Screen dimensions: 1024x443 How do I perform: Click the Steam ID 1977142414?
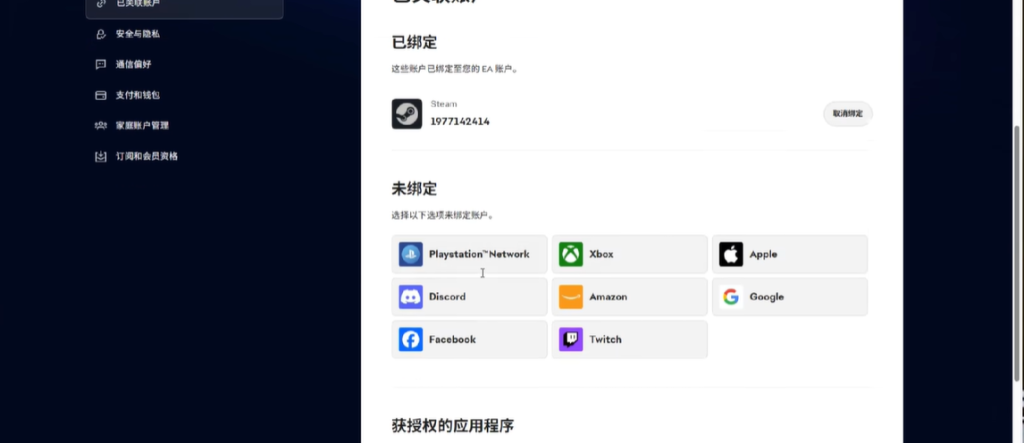click(460, 122)
